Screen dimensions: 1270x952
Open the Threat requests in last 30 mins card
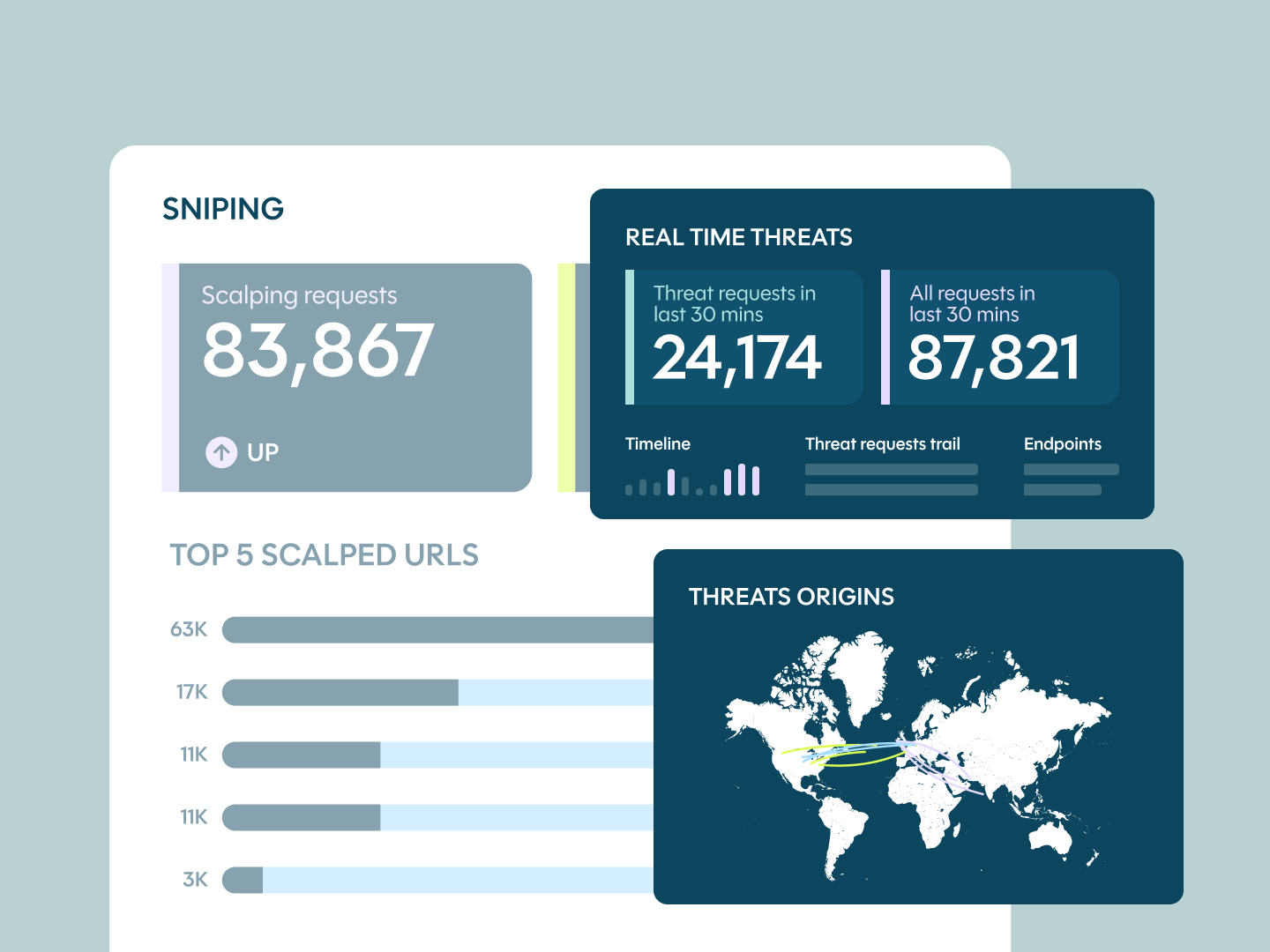(x=744, y=337)
